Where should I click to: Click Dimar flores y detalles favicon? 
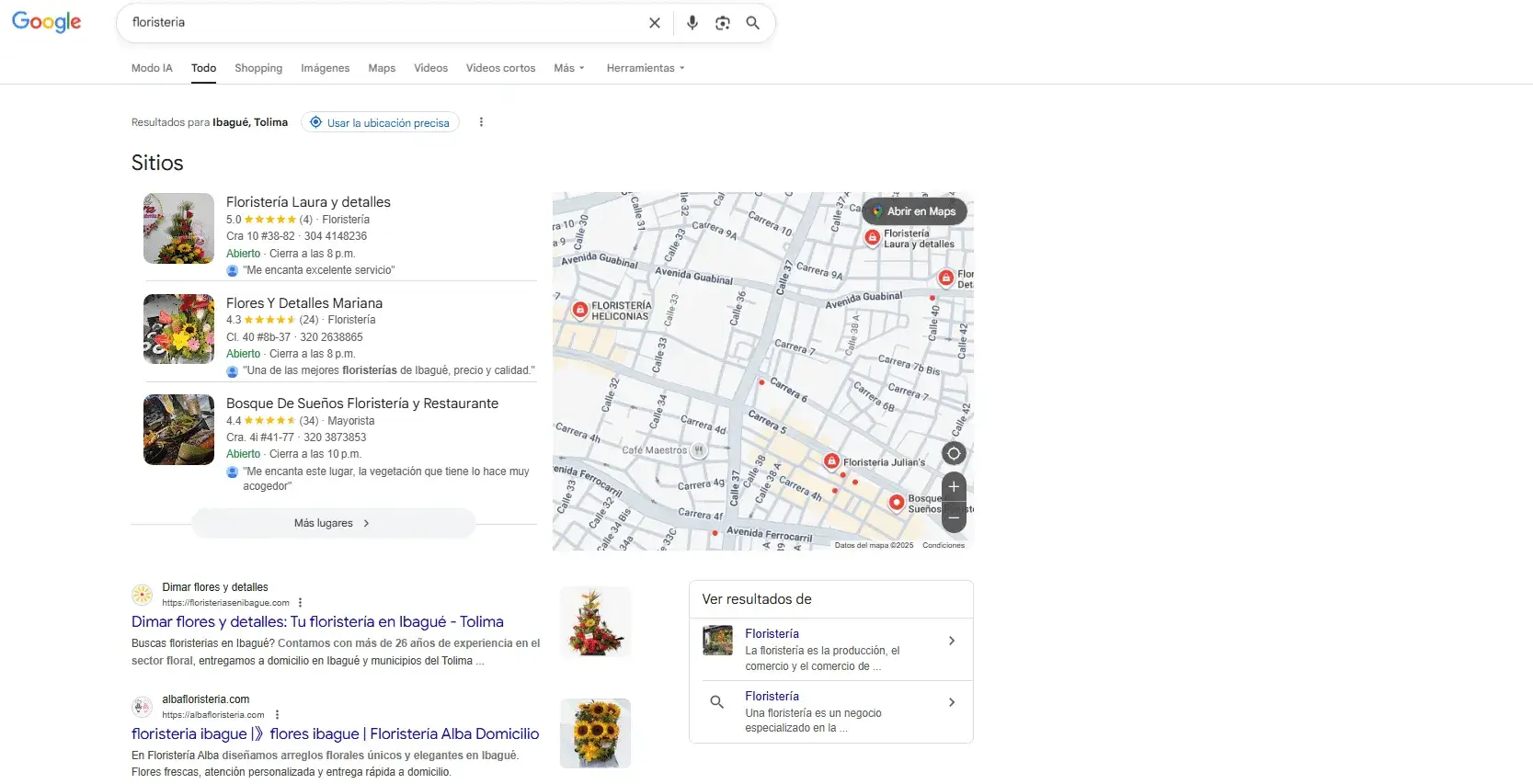[x=142, y=595]
